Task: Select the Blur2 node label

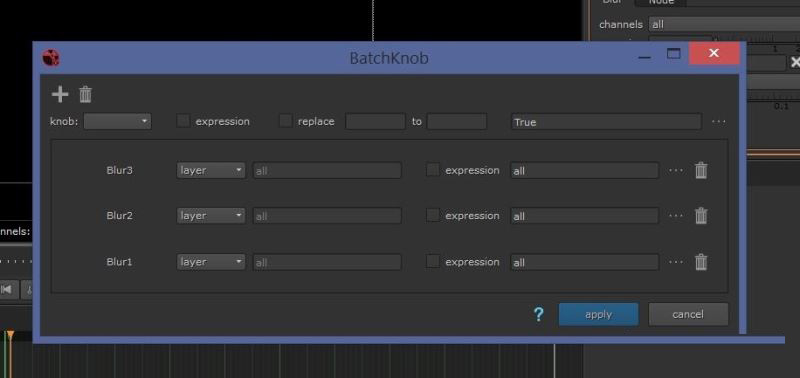Action: (x=119, y=216)
